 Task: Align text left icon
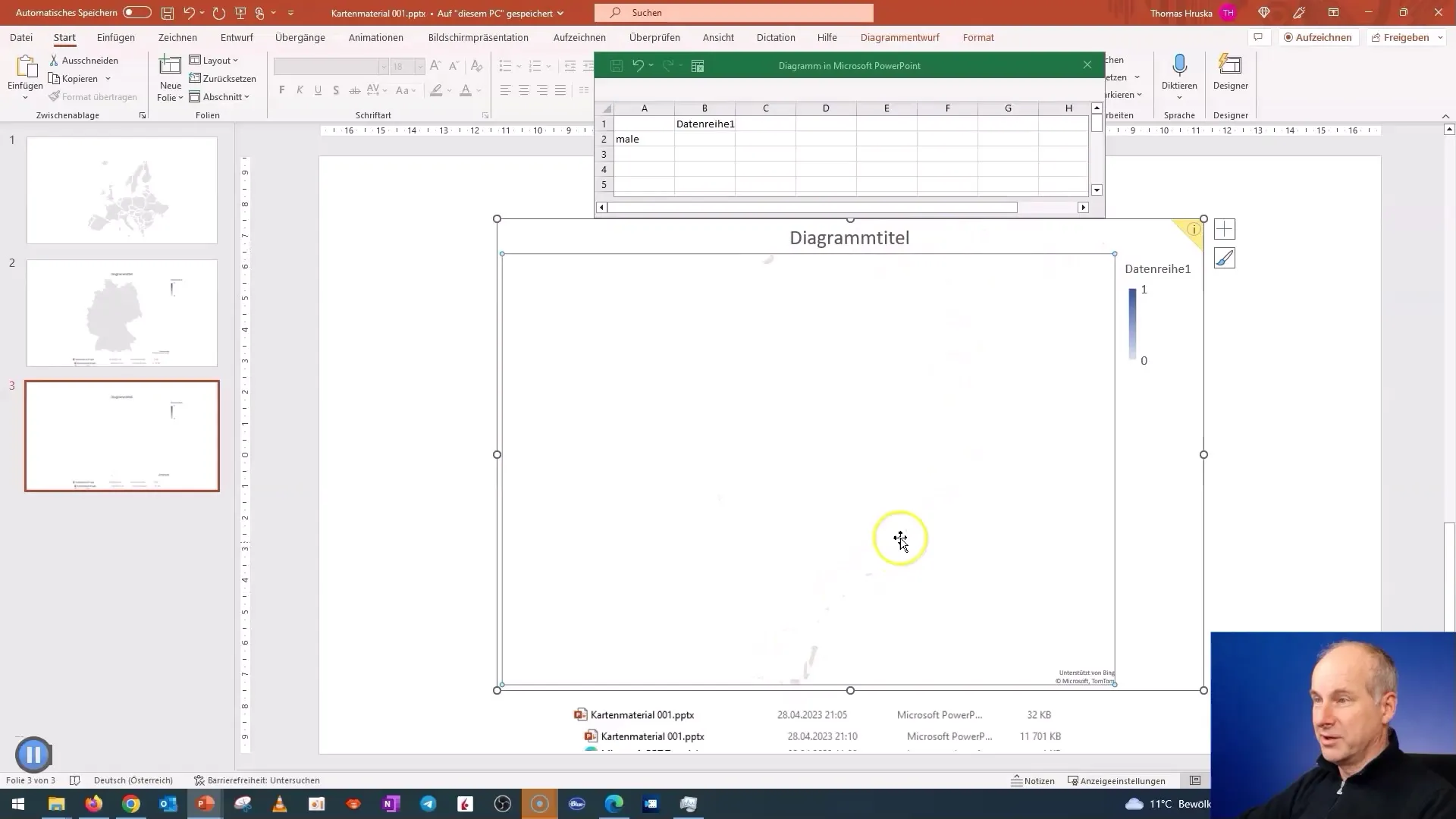tap(505, 90)
